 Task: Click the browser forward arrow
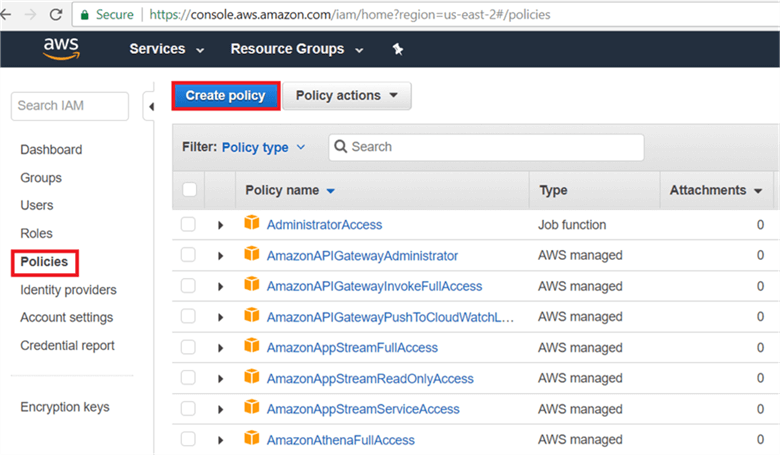(30, 14)
